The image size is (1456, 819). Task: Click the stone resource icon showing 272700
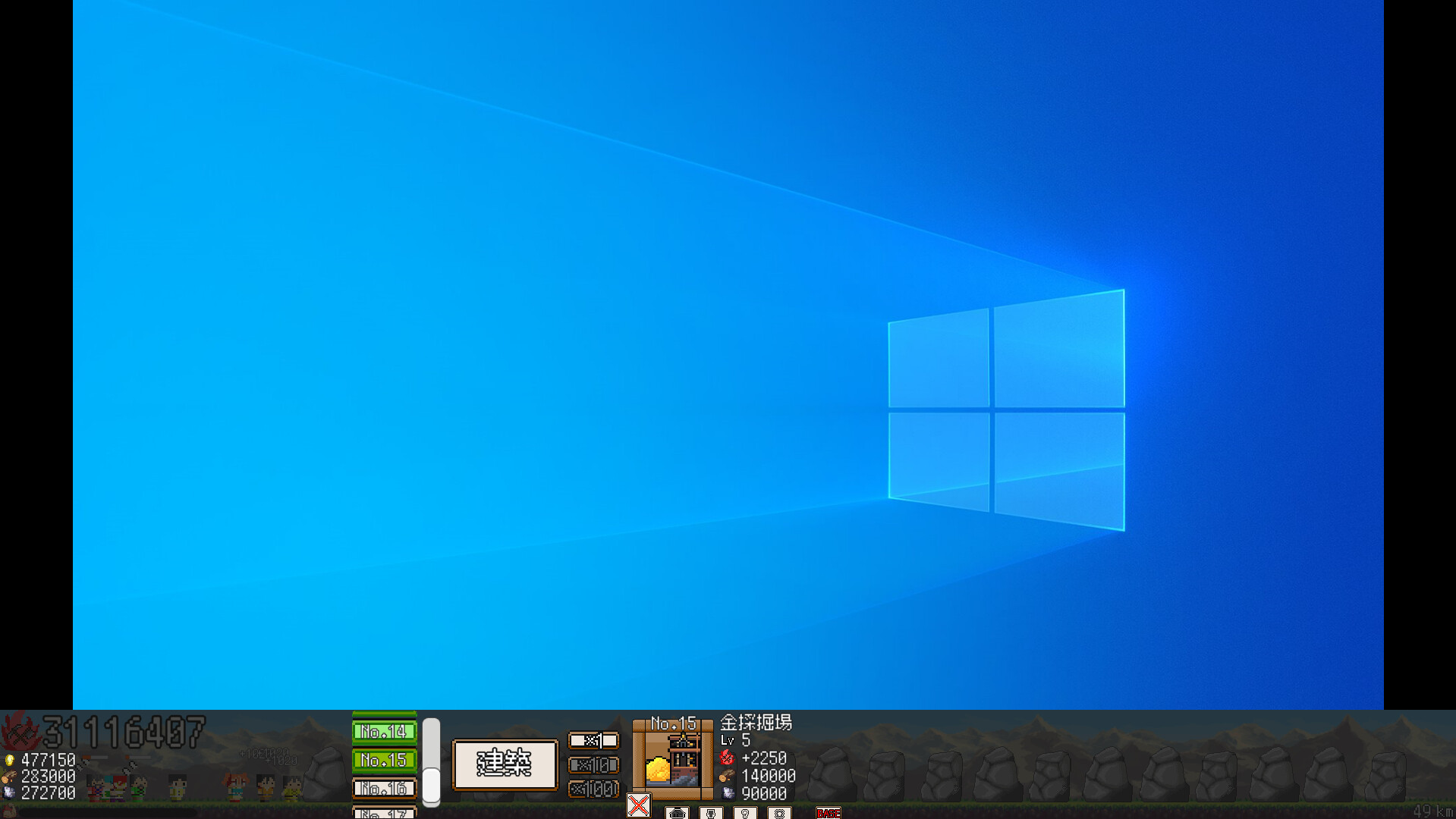pos(10,793)
